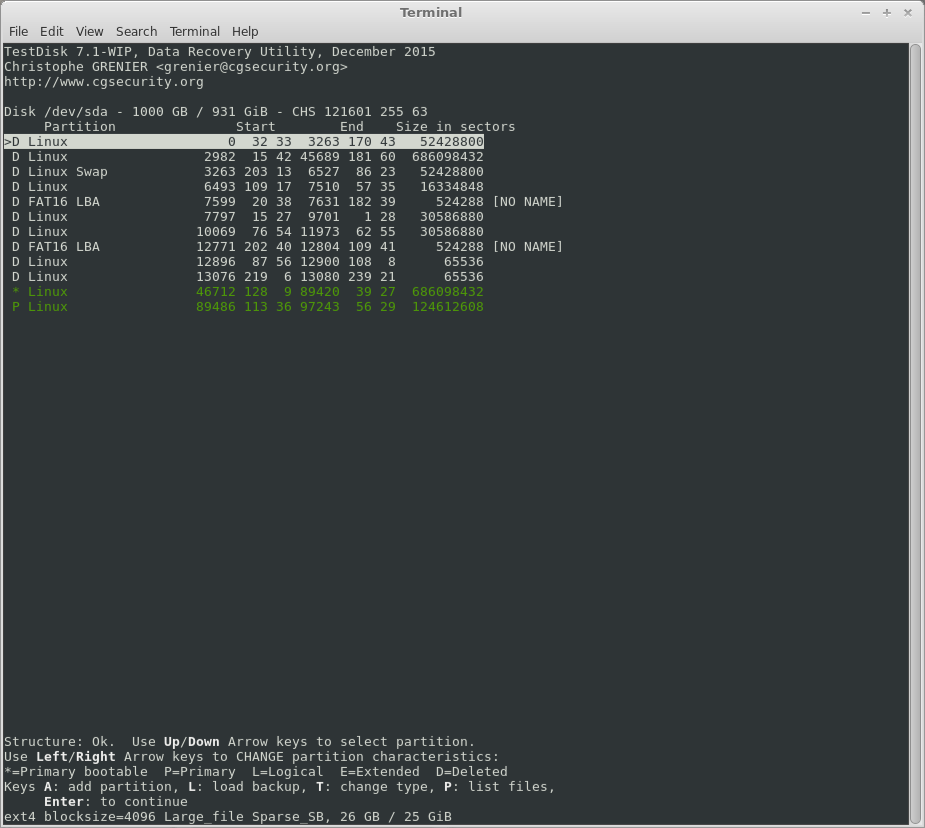The image size is (925, 828).
Task: Open the Help menu
Action: [x=245, y=31]
